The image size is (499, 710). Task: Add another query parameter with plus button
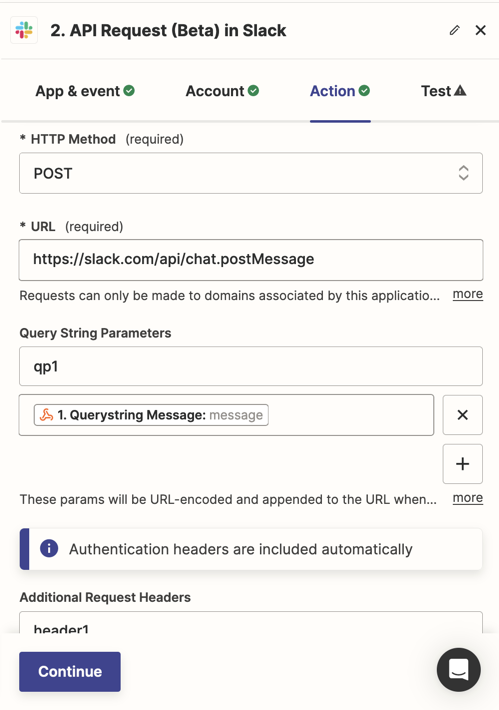click(x=462, y=464)
